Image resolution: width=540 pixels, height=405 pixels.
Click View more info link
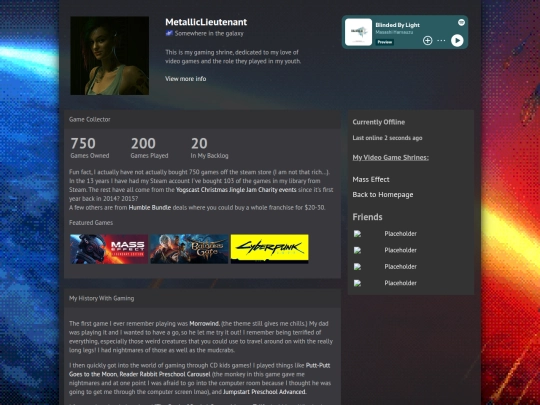coord(186,79)
